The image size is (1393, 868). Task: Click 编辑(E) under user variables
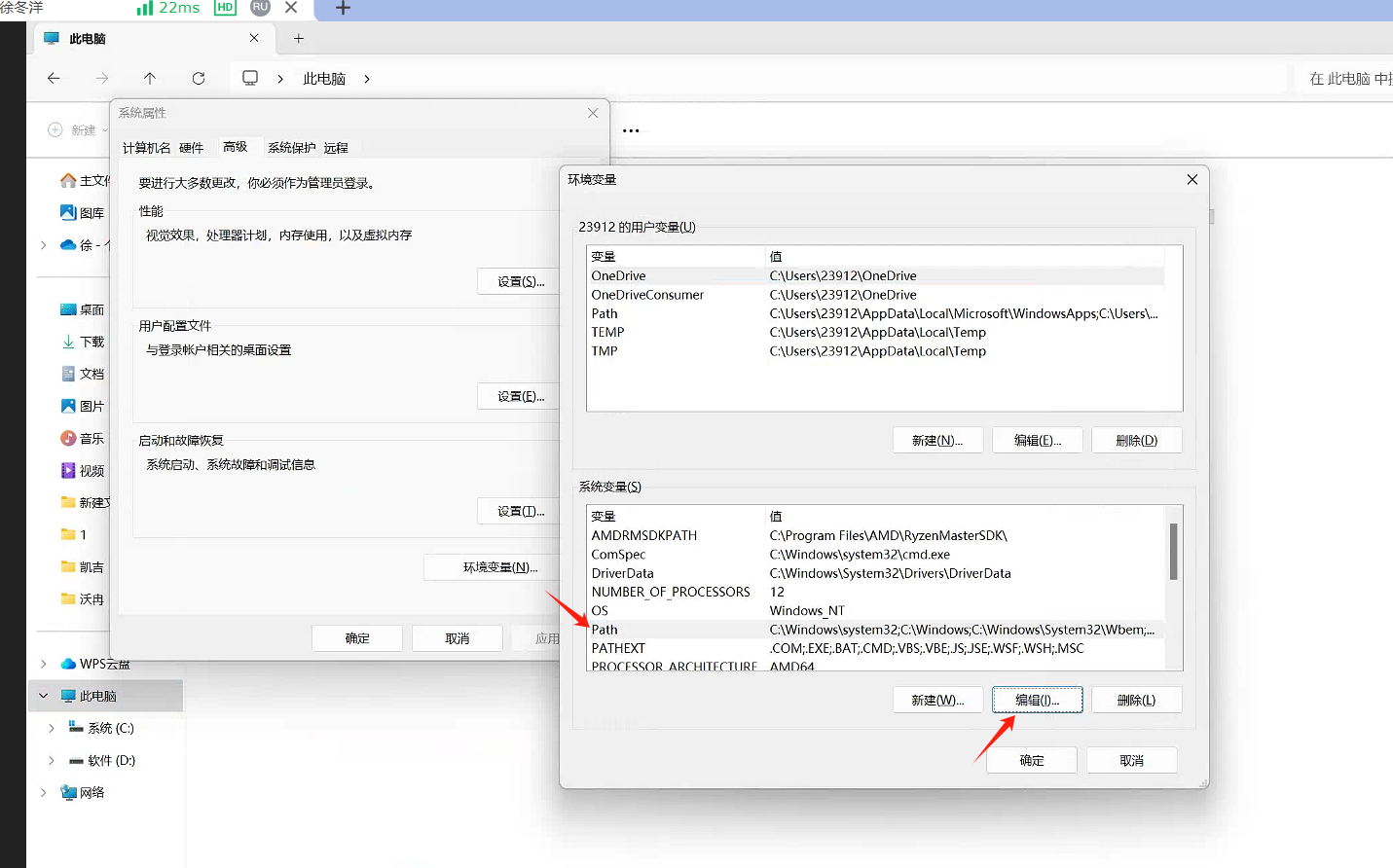pyautogui.click(x=1038, y=440)
